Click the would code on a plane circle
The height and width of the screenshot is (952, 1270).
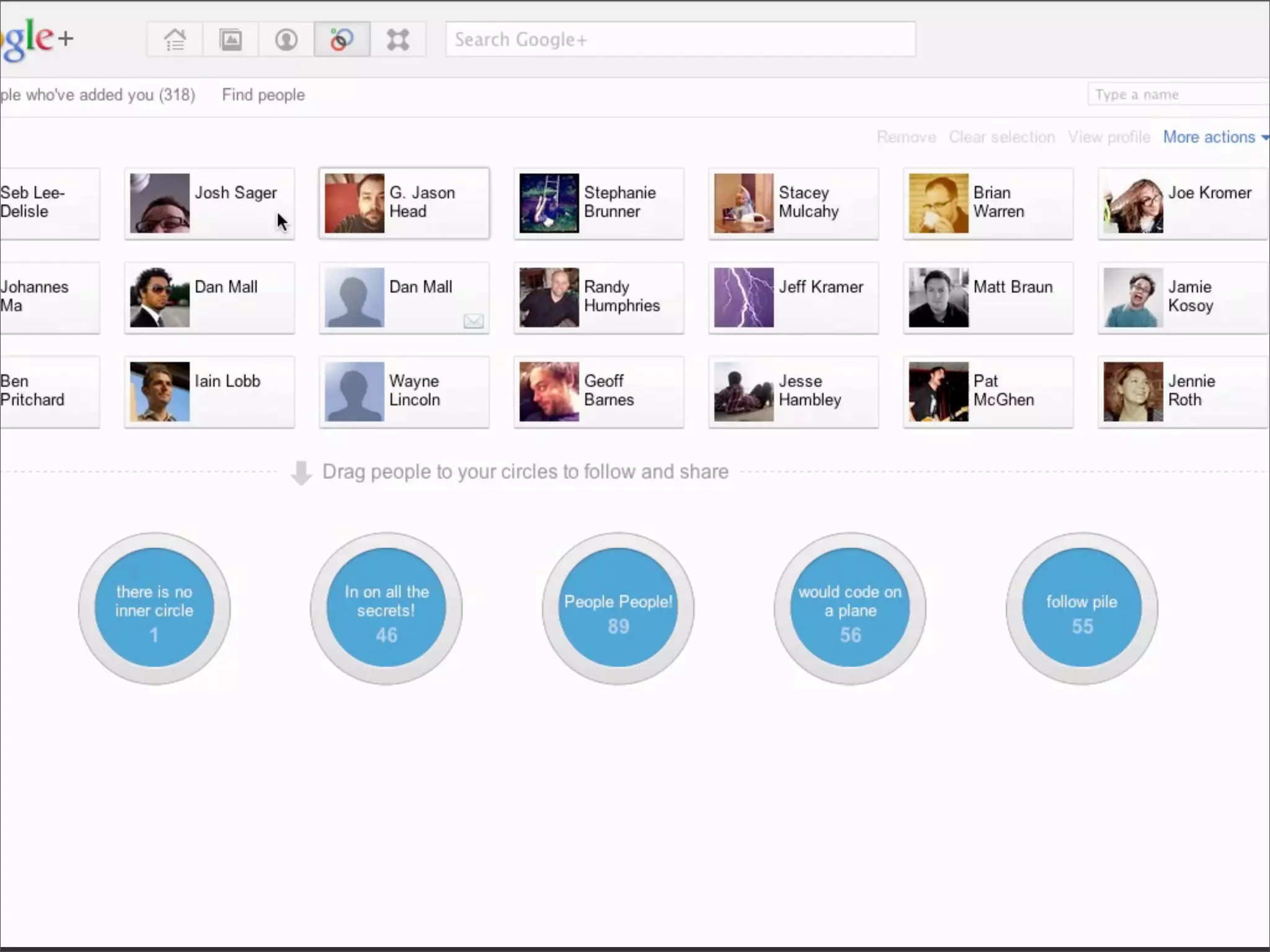click(850, 608)
